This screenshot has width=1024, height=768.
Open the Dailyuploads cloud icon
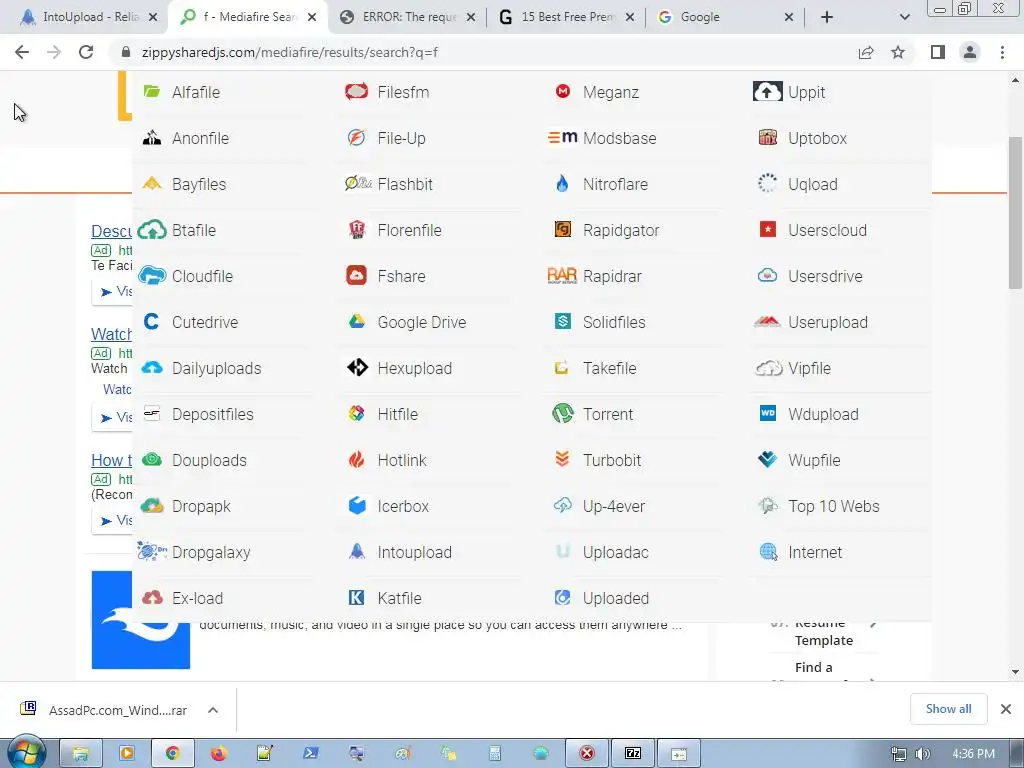(152, 368)
